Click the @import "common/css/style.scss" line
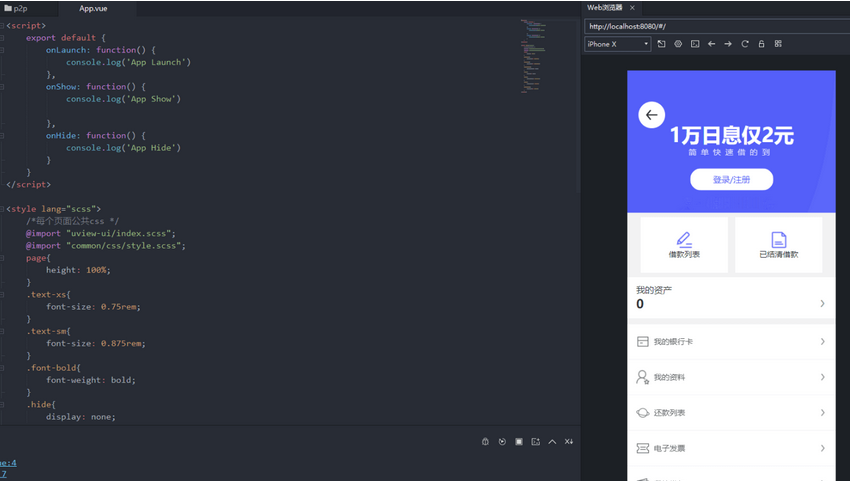Viewport: 850px width, 481px height. click(x=106, y=246)
